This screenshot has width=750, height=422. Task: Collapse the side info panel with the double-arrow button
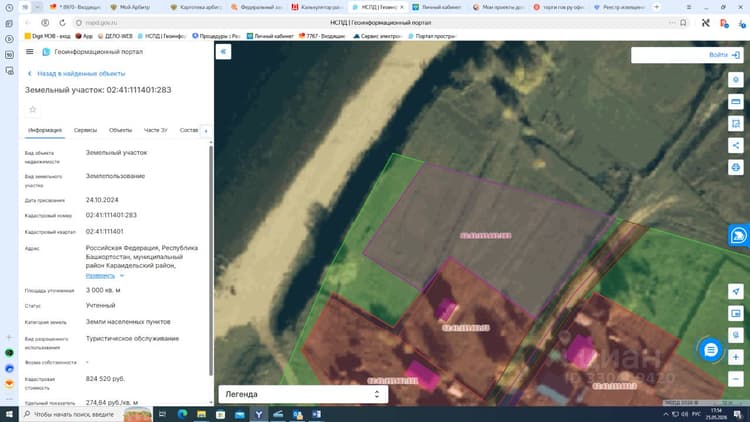tap(223, 52)
